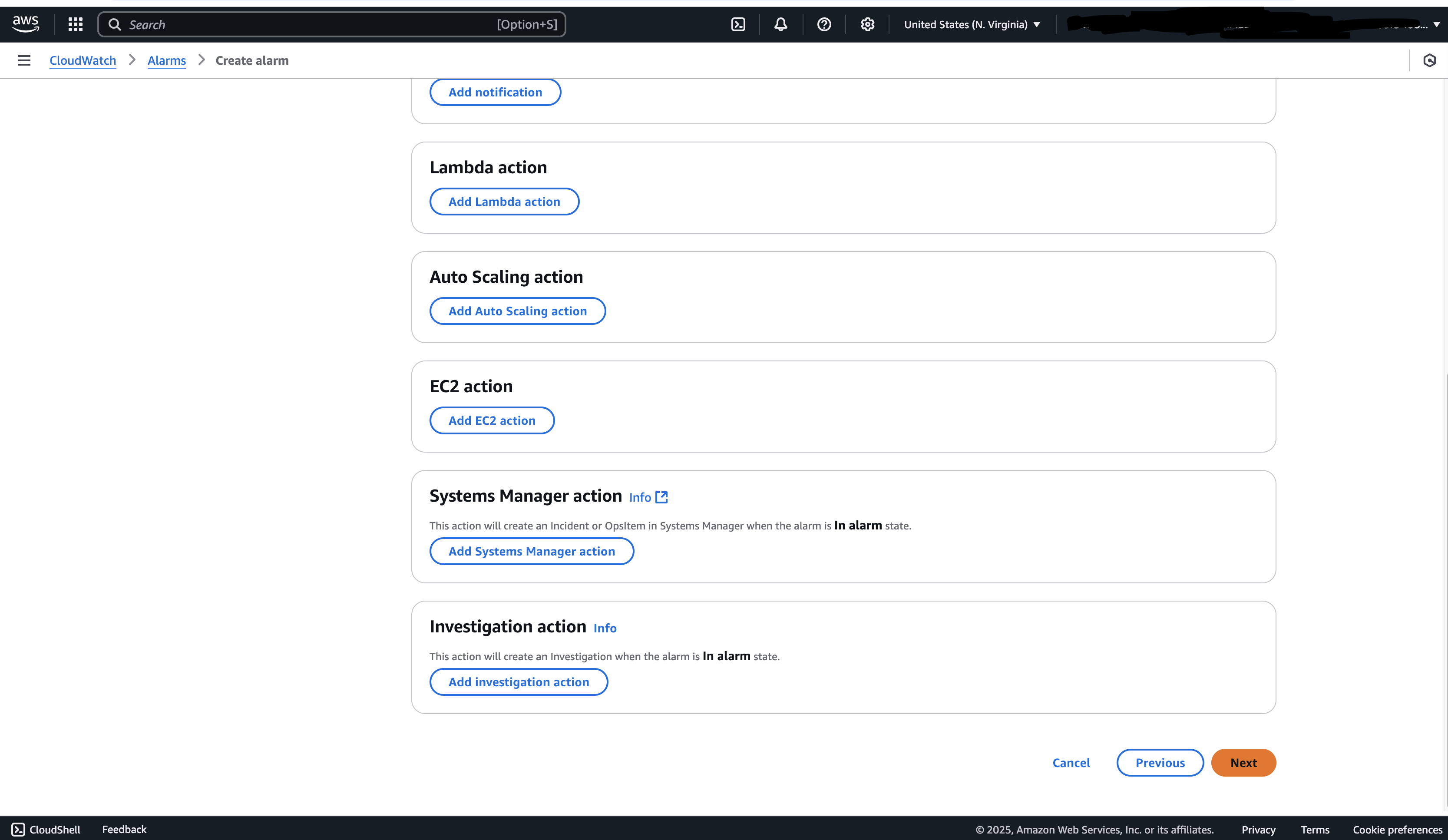This screenshot has height=840, width=1448.
Task: Open the AWS services grid menu
Action: 75,24
